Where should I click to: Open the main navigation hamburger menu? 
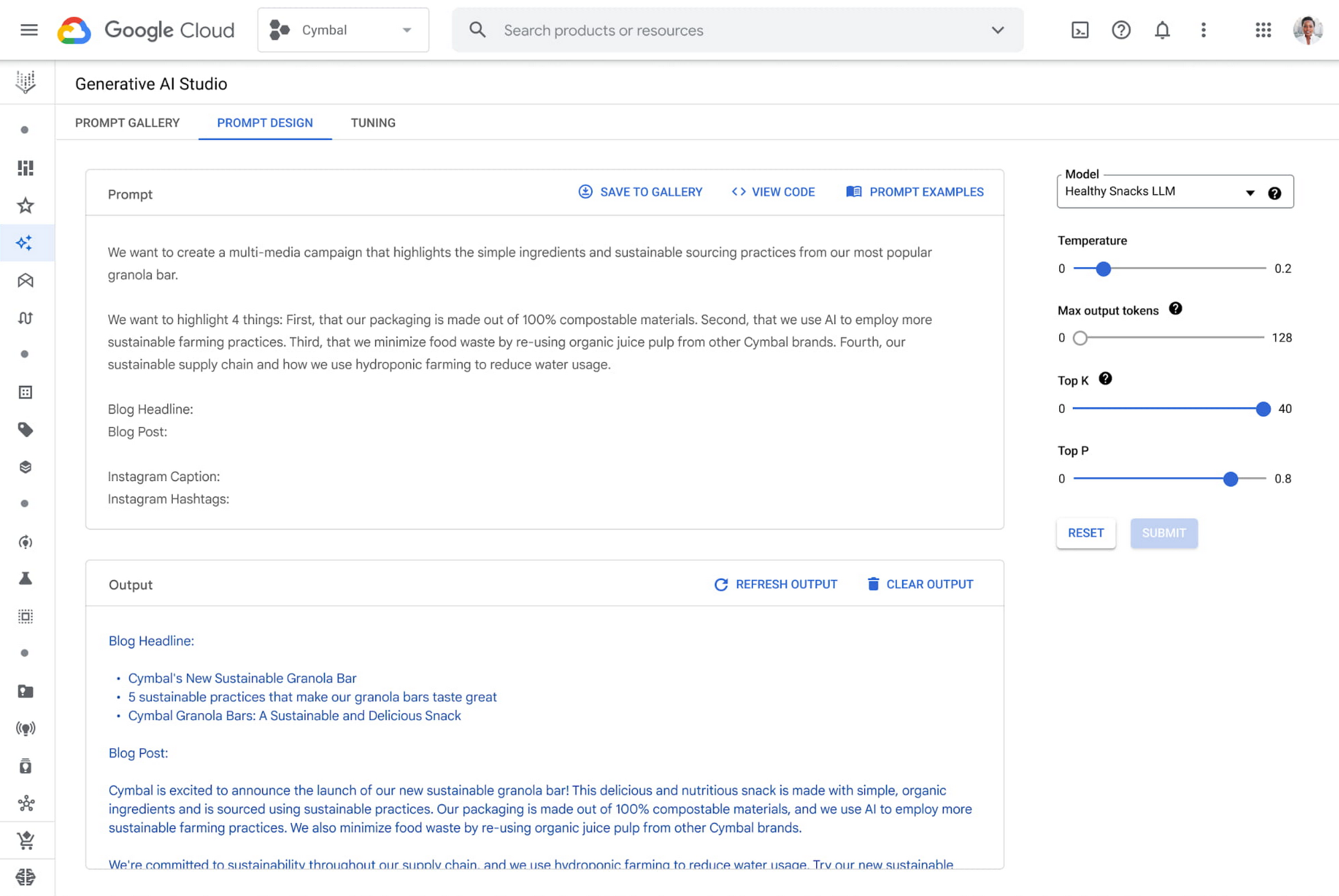[x=29, y=30]
